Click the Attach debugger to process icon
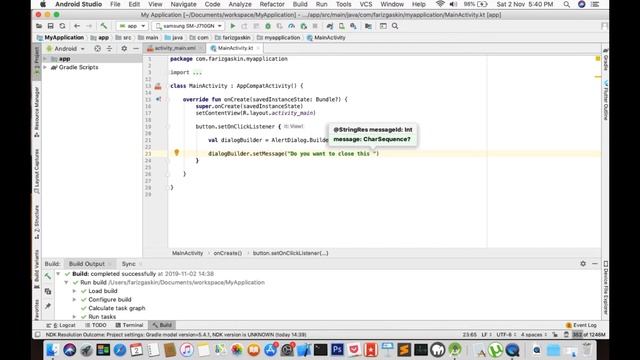Image resolution: width=640 pixels, height=360 pixels. pos(303,26)
